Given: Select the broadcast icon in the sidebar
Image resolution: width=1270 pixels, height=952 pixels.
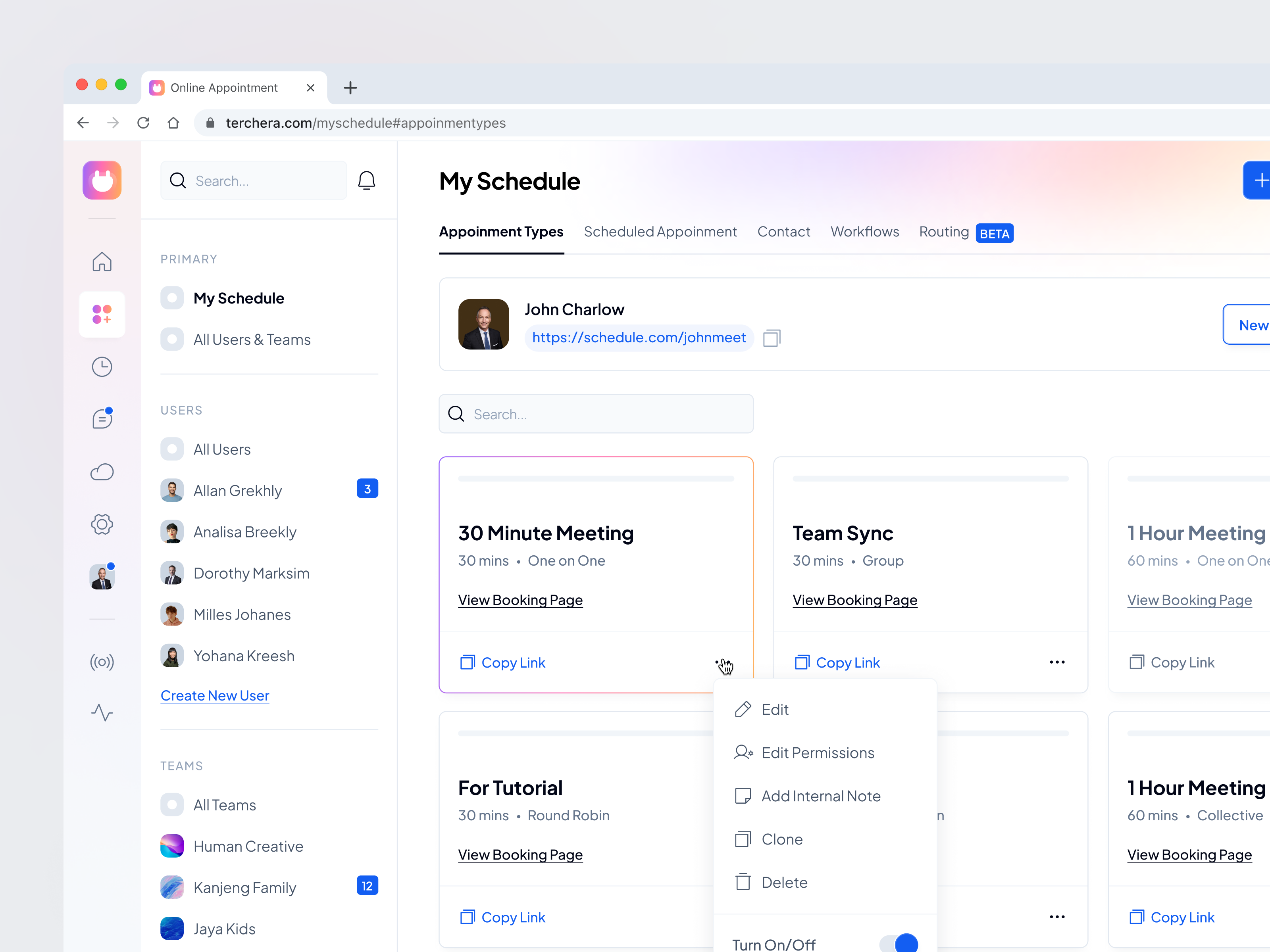Looking at the screenshot, I should [x=102, y=662].
